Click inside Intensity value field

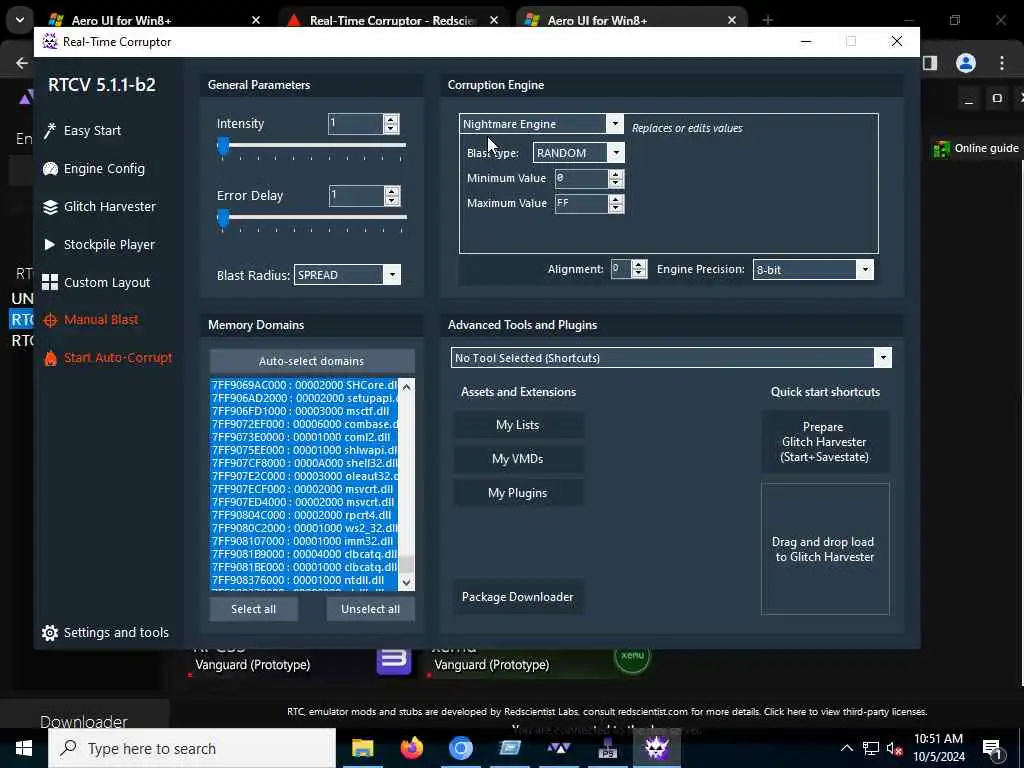tap(356, 123)
